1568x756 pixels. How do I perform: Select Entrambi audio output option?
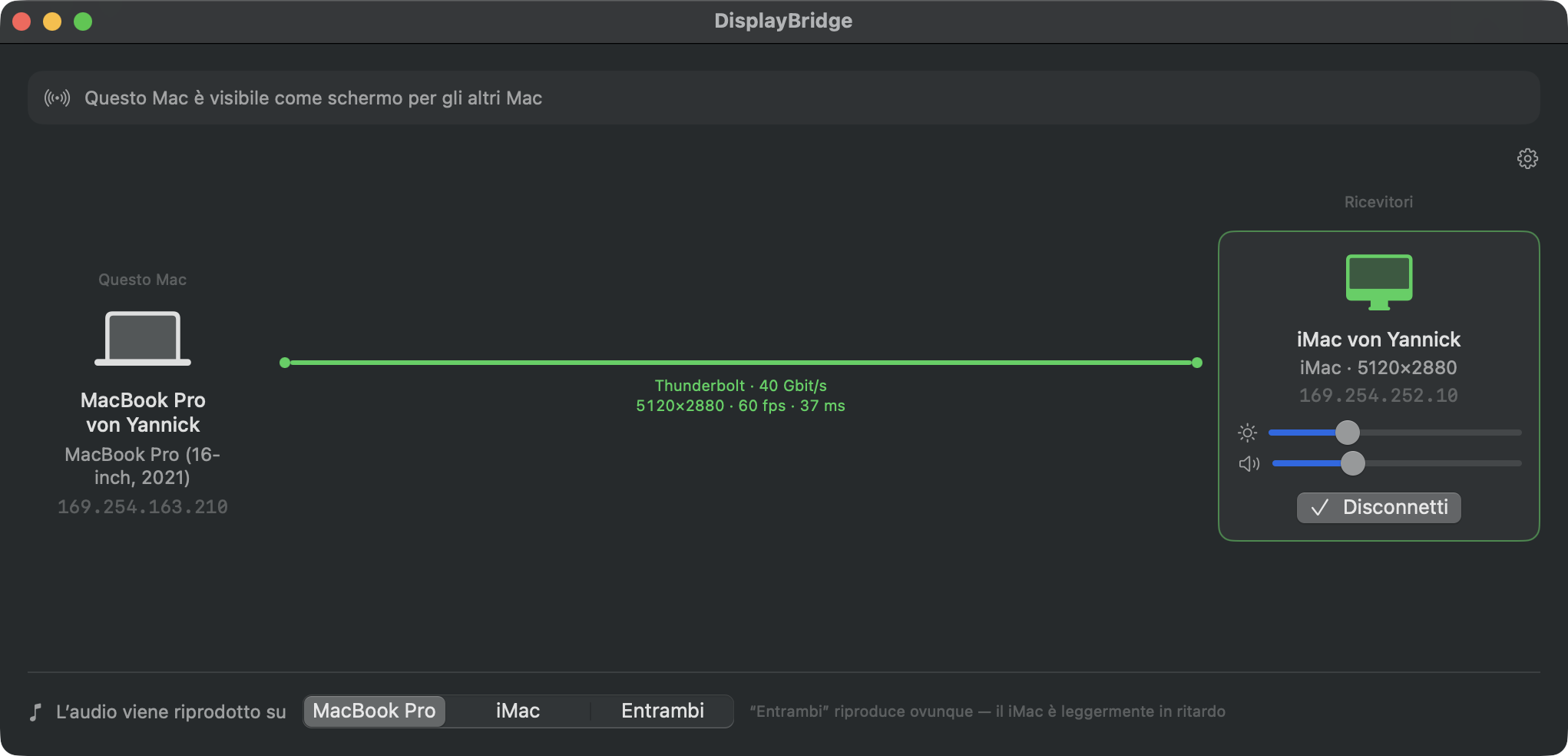[662, 711]
